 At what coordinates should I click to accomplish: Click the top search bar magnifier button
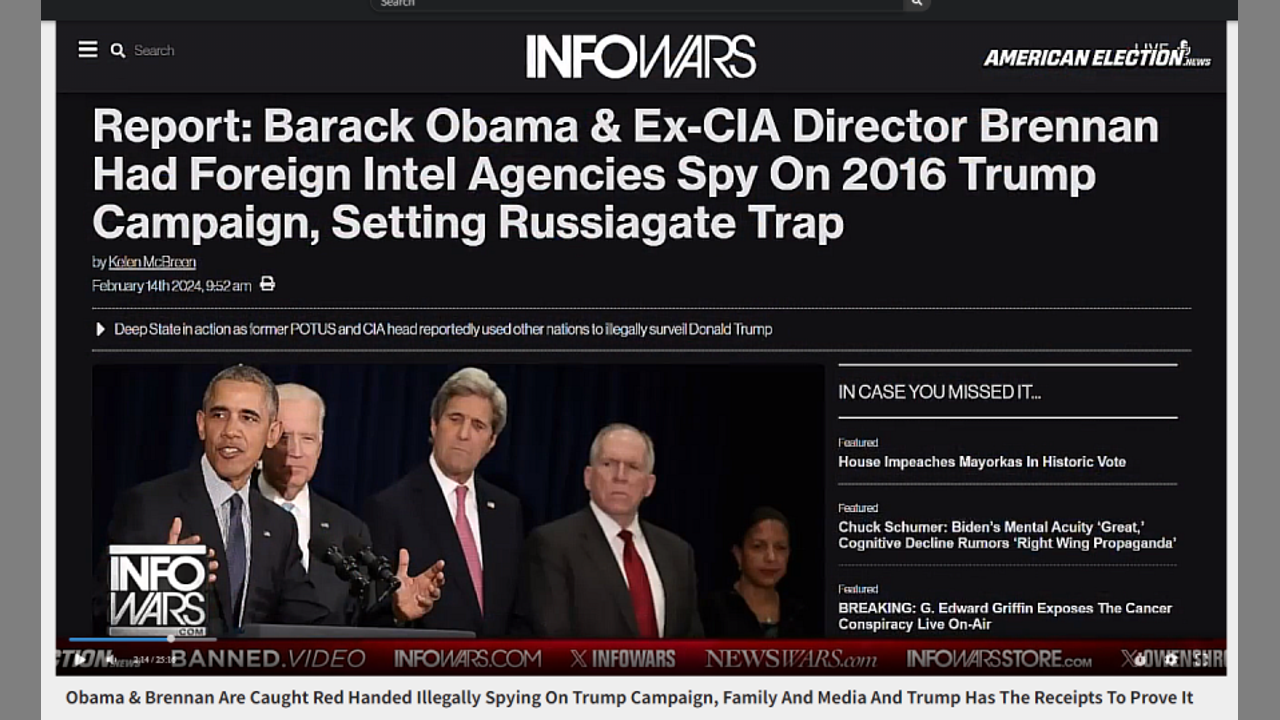coord(916,4)
